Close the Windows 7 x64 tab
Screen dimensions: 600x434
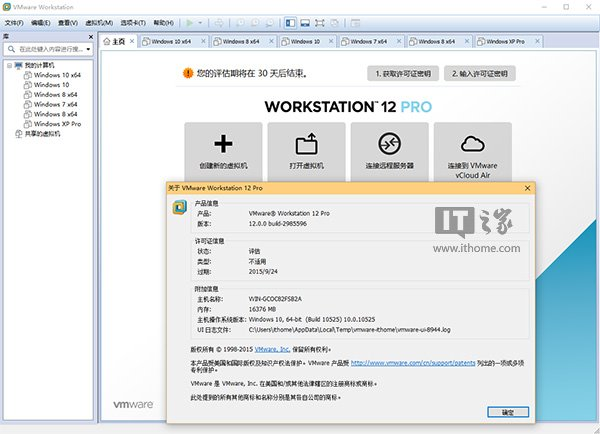click(399, 41)
